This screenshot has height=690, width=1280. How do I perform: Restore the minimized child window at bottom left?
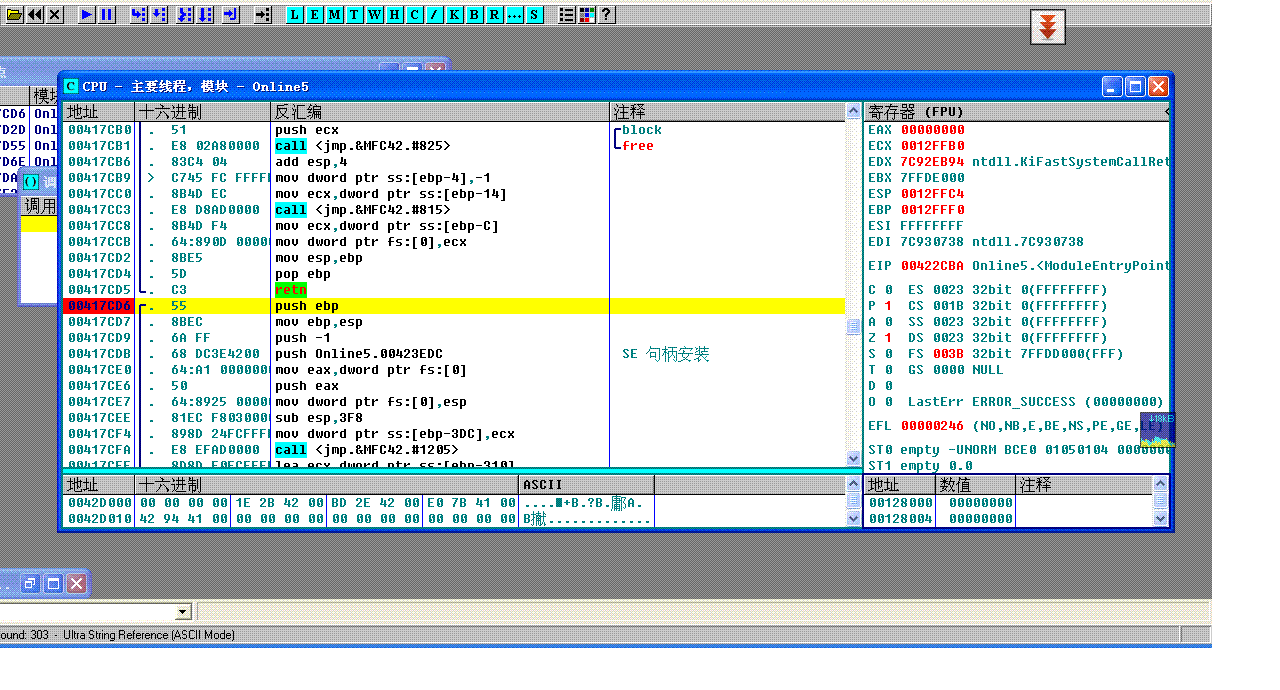pos(31,583)
